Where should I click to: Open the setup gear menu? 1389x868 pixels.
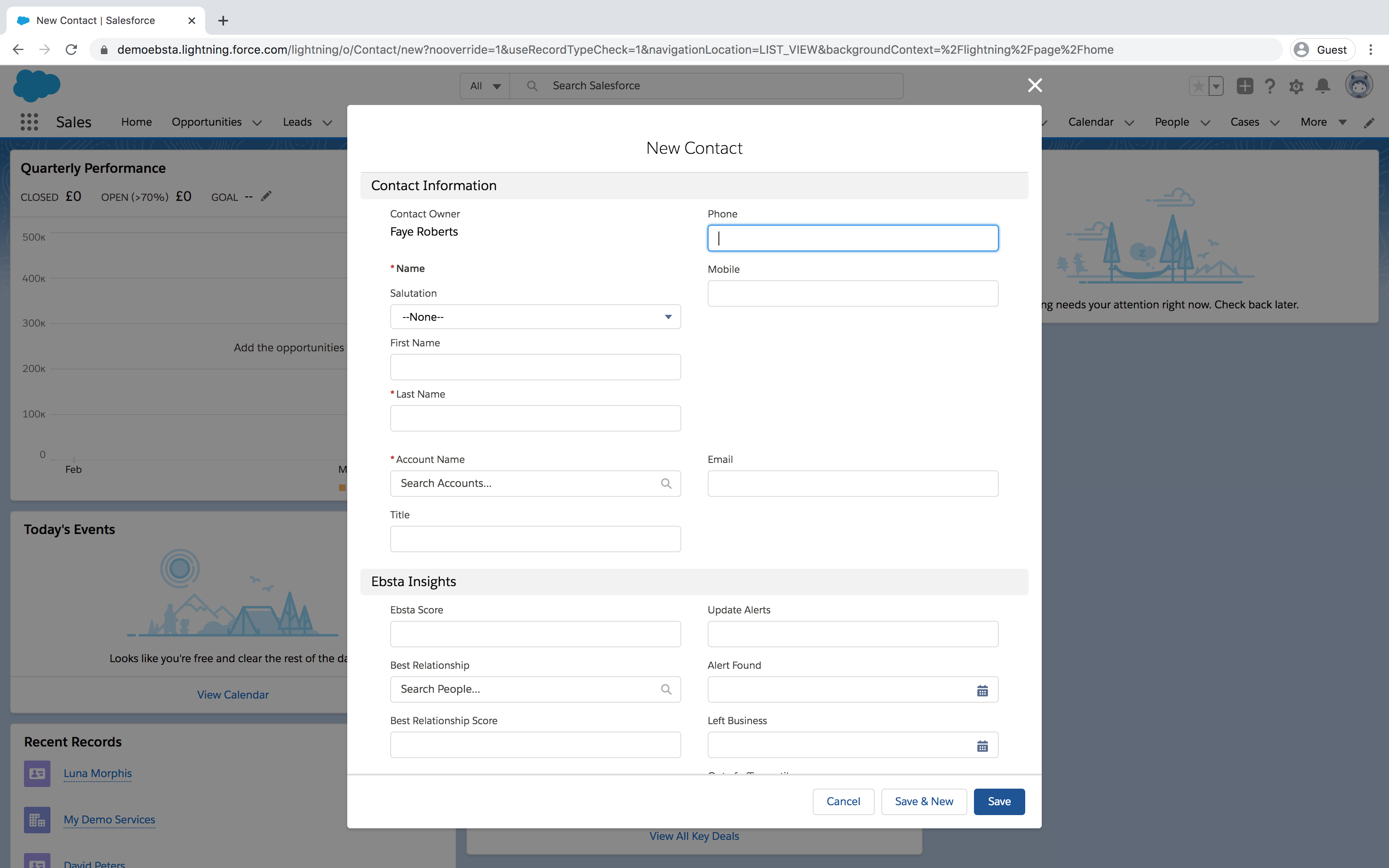tap(1296, 87)
